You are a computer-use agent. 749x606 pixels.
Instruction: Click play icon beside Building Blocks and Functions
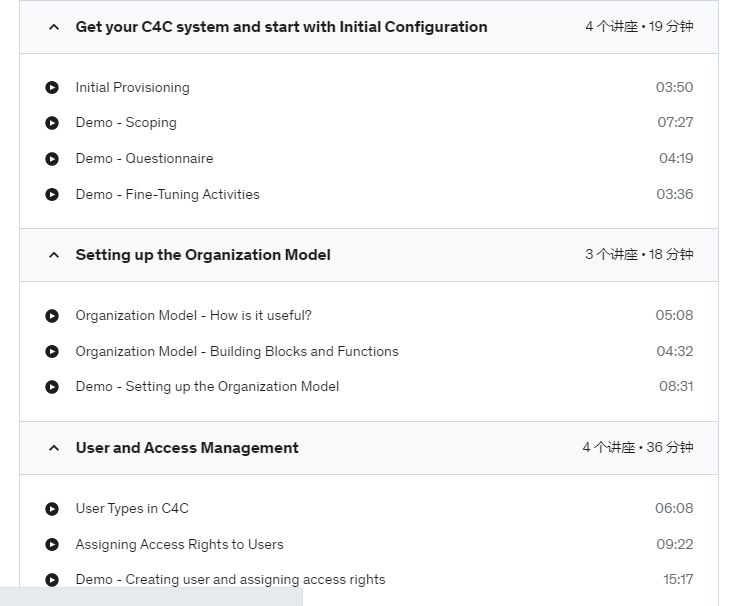pyautogui.click(x=52, y=351)
